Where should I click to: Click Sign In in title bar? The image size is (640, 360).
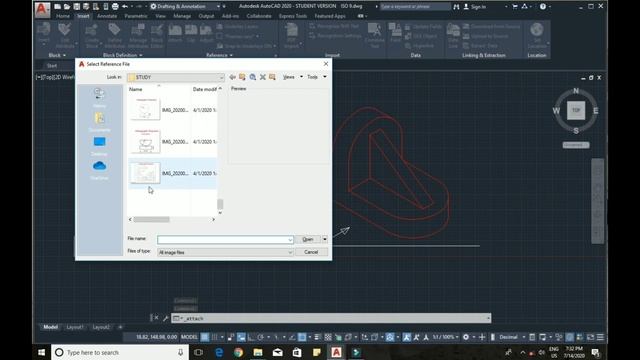tap(474, 7)
